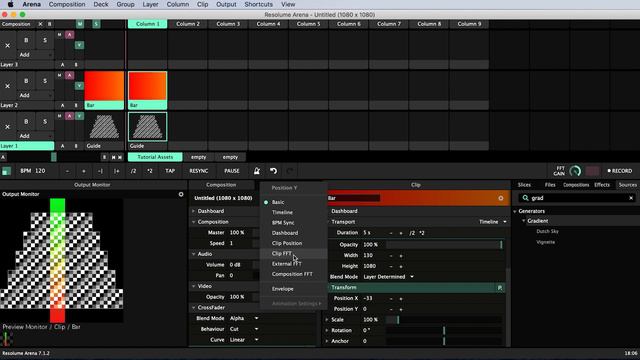Eject Layer 2 with the X button
The width and height of the screenshot is (640, 360).
tap(7, 86)
